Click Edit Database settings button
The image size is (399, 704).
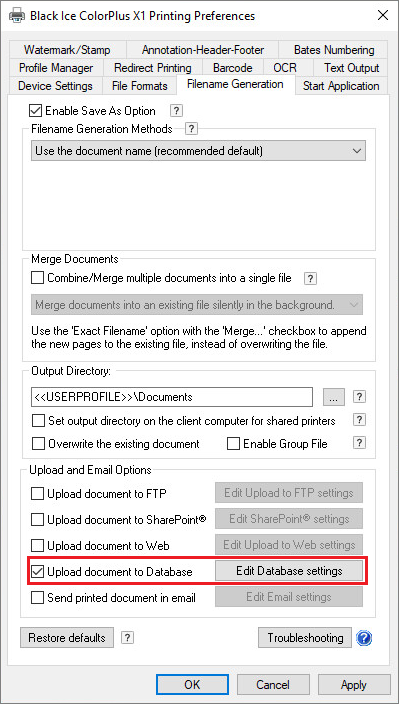(289, 571)
